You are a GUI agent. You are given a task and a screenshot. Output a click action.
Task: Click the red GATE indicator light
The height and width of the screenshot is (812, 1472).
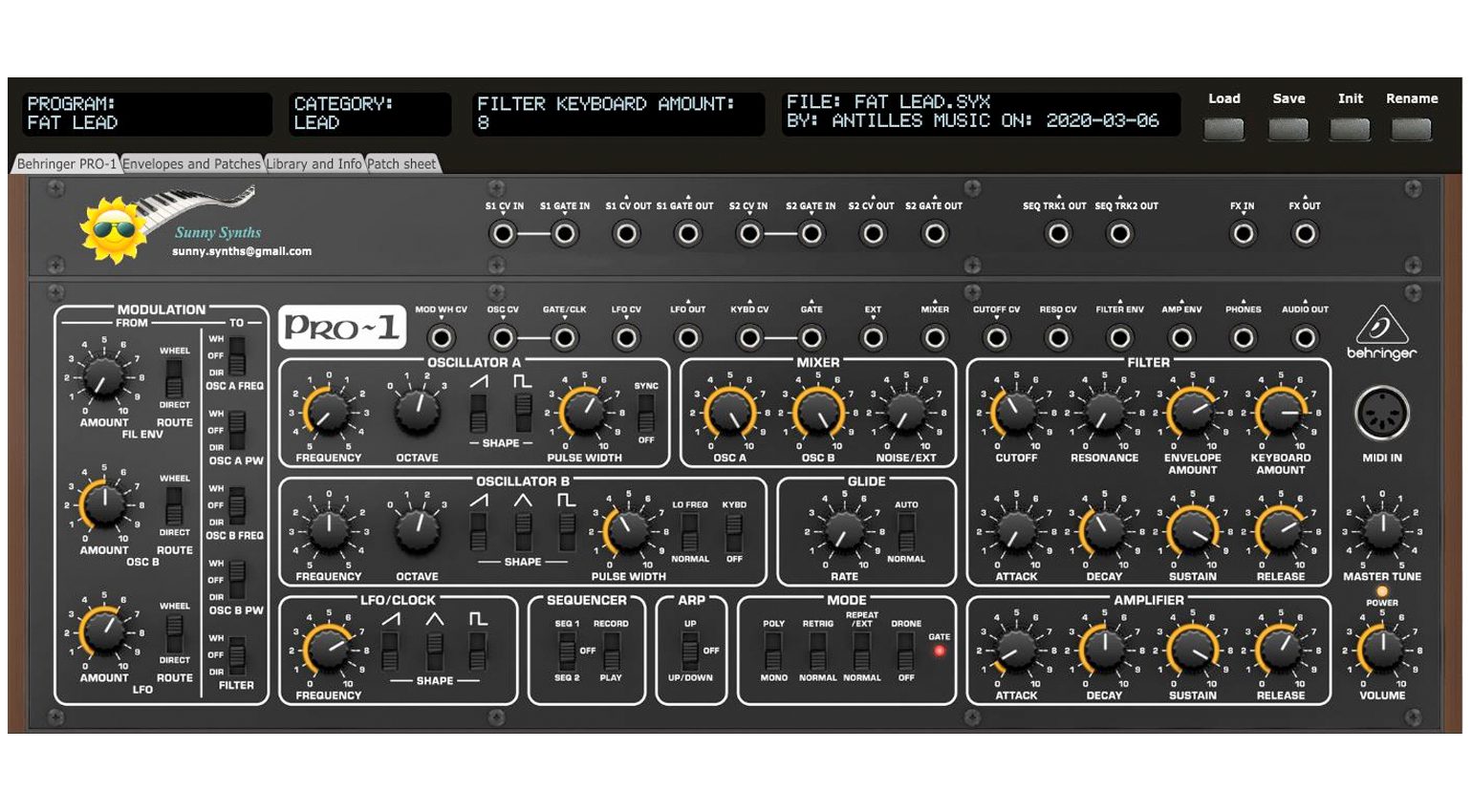click(x=940, y=651)
